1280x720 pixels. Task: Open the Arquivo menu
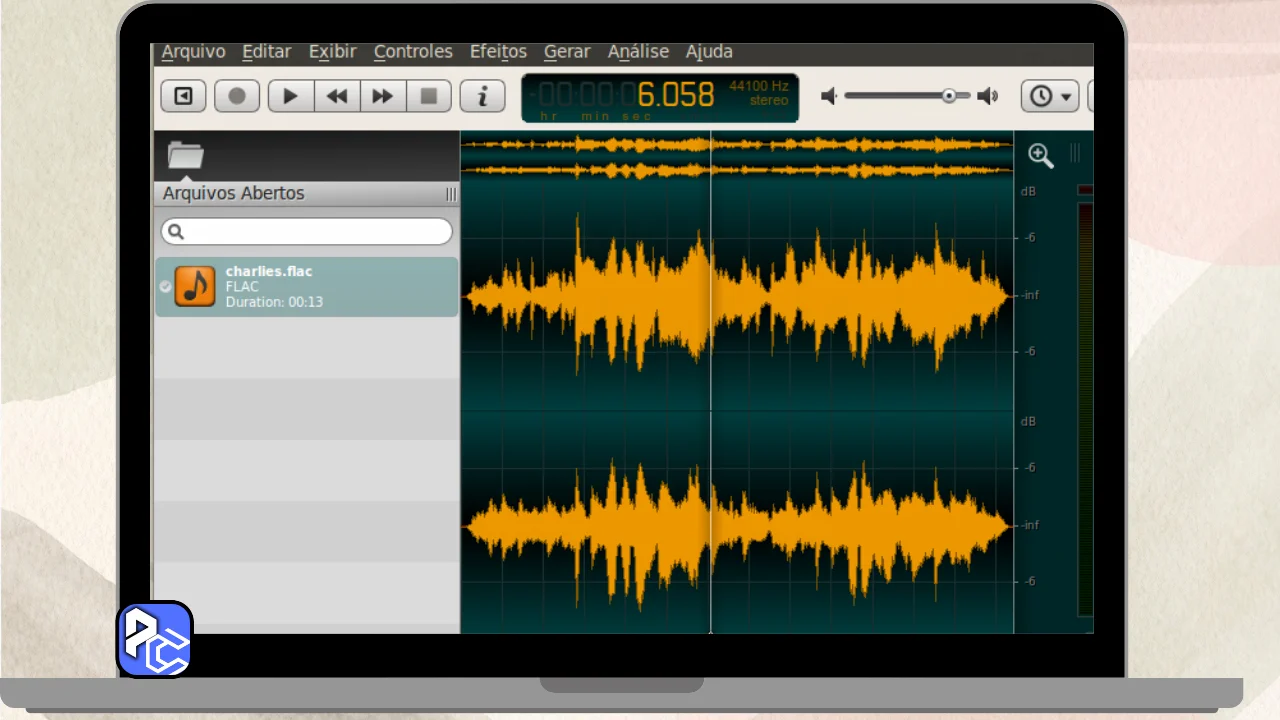[x=193, y=52]
